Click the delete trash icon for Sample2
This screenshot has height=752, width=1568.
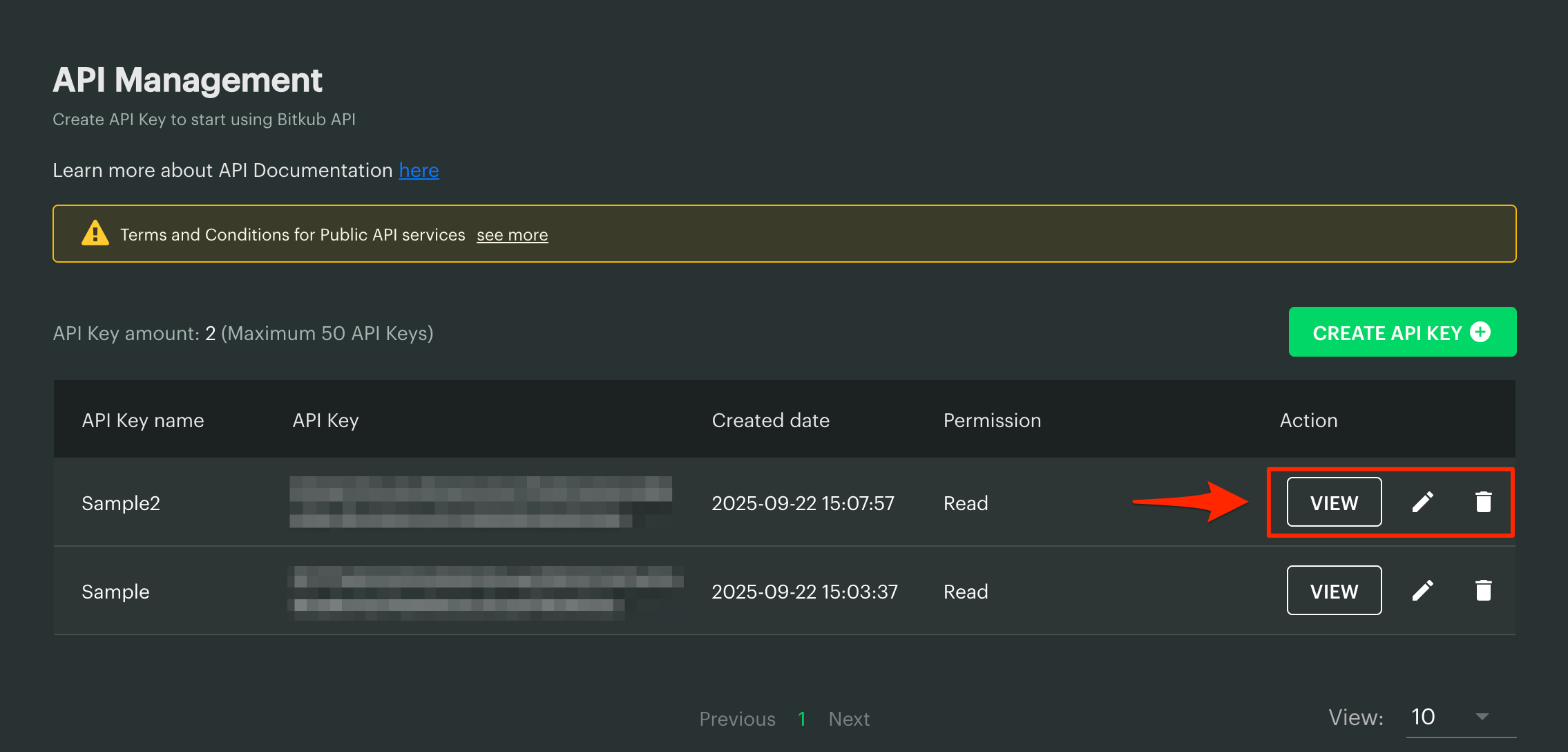(1483, 502)
